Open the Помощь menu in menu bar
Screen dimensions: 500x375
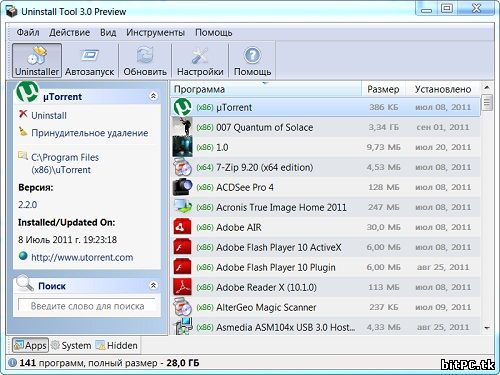coord(214,33)
